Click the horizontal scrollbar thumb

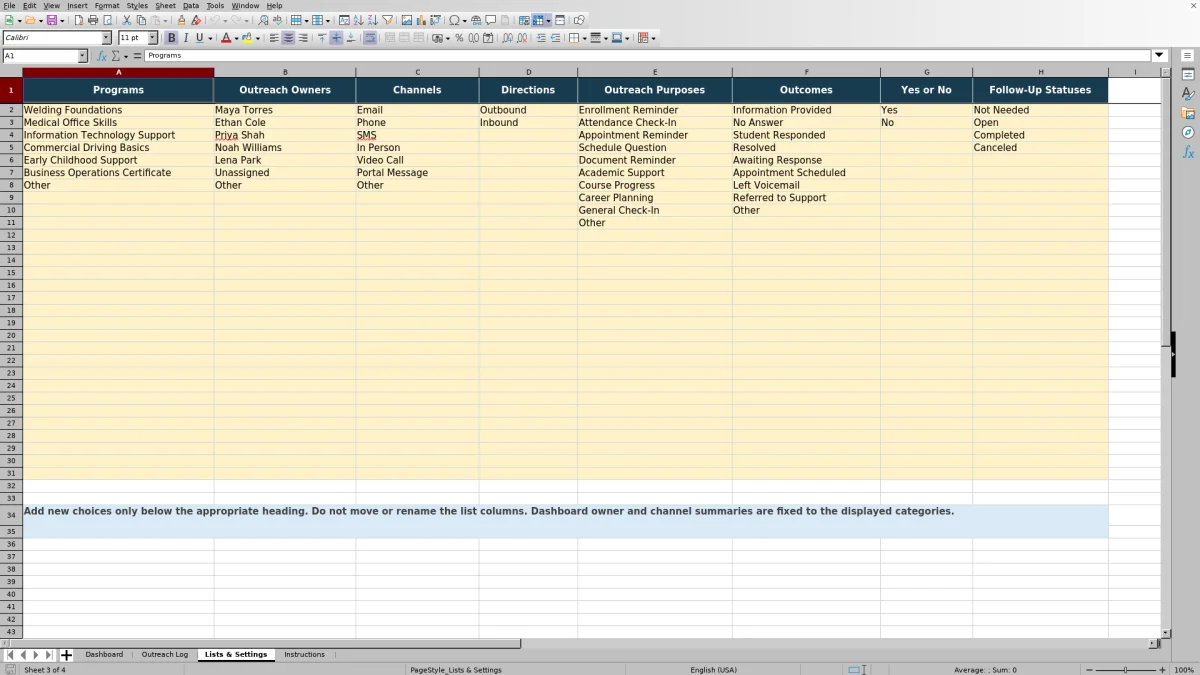tap(267, 644)
